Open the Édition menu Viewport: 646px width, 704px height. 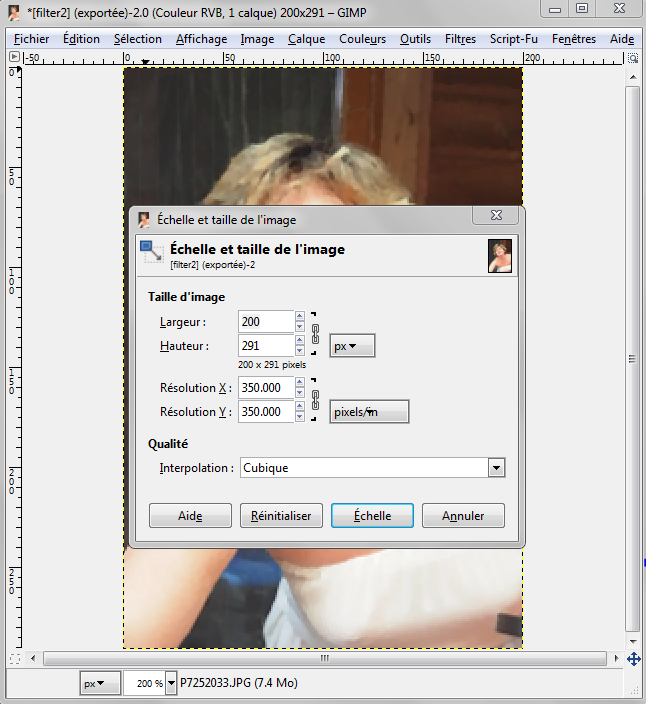(81, 40)
